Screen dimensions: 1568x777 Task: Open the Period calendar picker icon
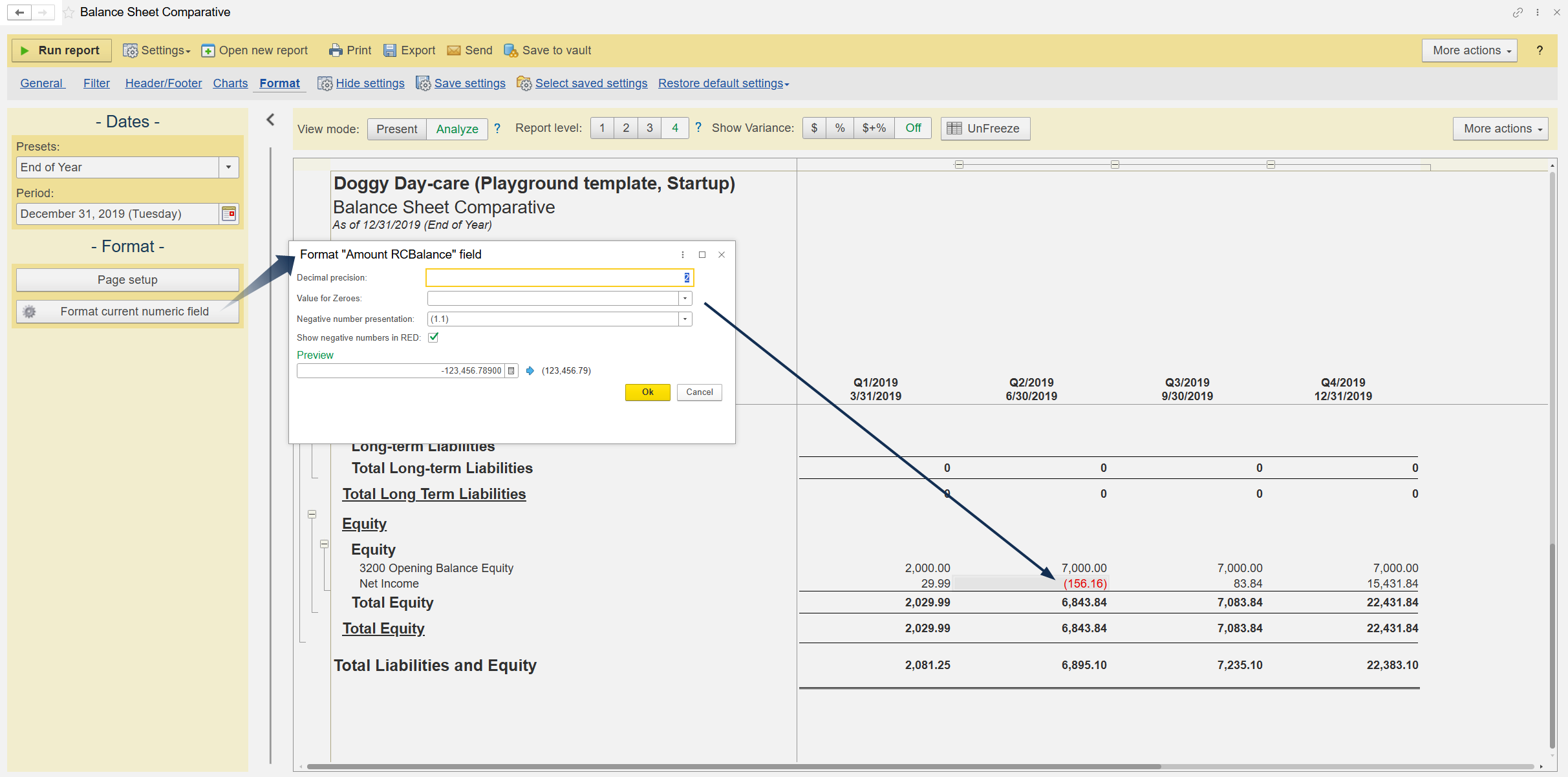229,214
